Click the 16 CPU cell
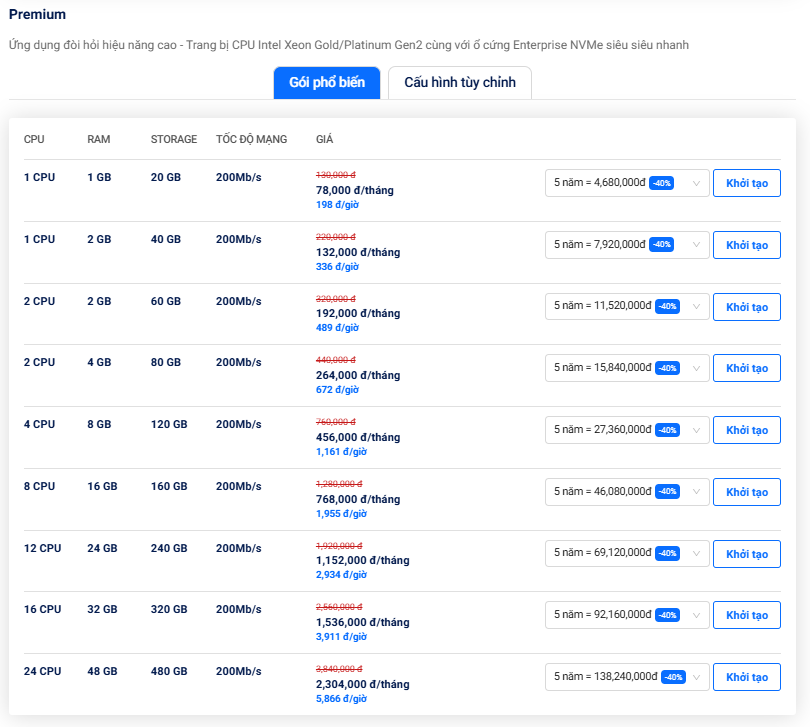 (x=42, y=609)
